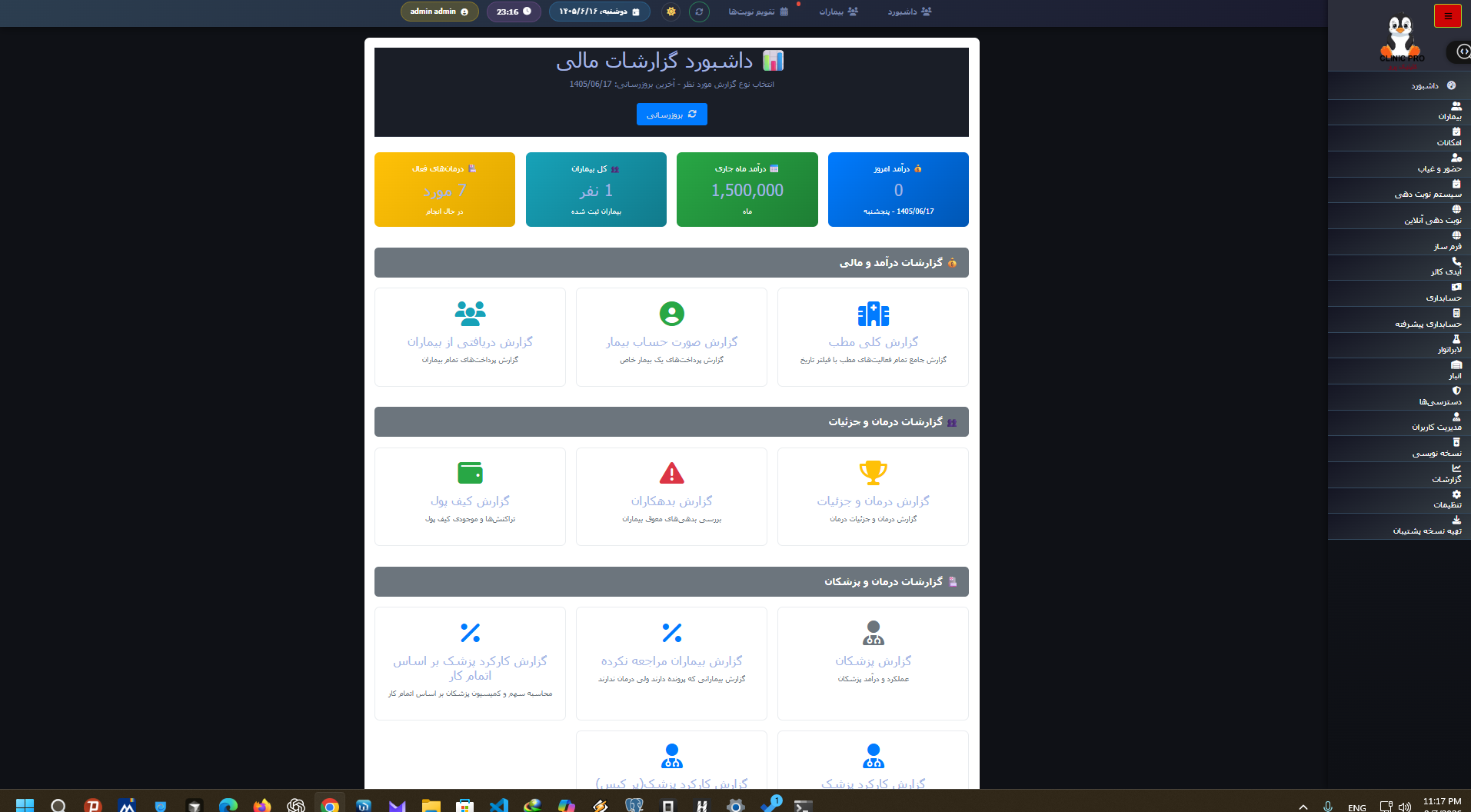
Task: Open تهیه نسخه پشتیبان backup in sidebar
Action: (1399, 526)
